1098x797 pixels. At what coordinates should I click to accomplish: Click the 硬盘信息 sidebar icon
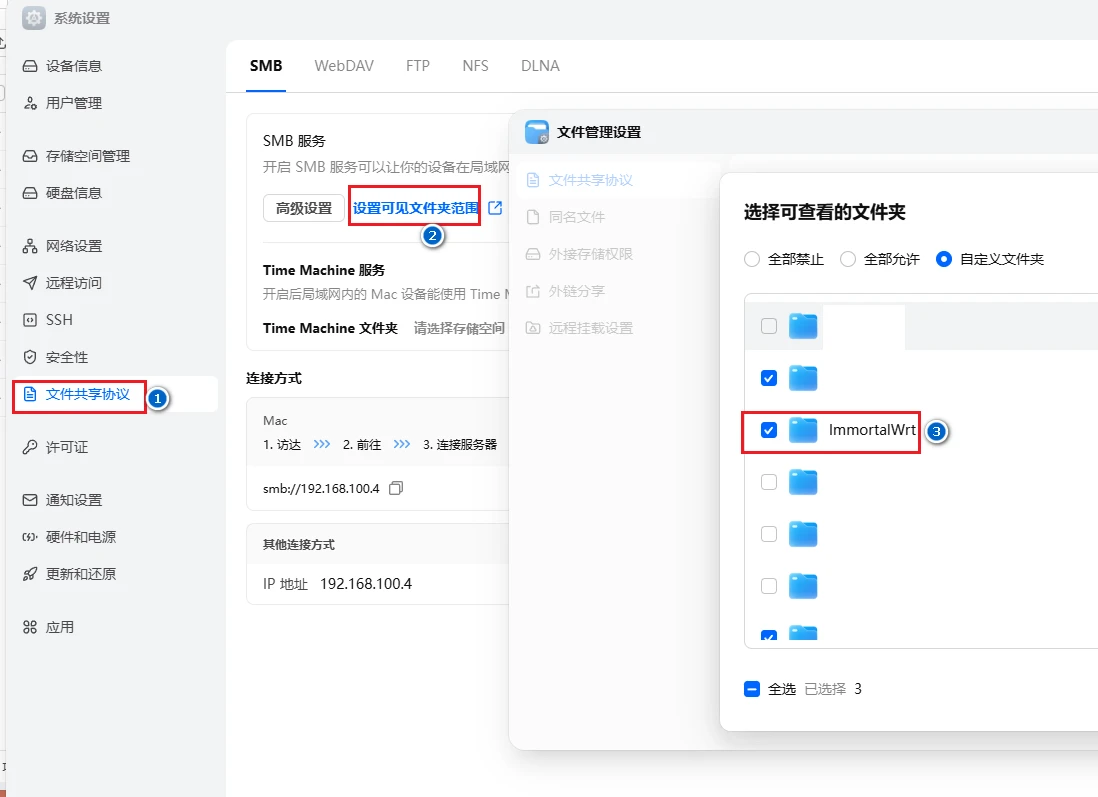tap(29, 192)
